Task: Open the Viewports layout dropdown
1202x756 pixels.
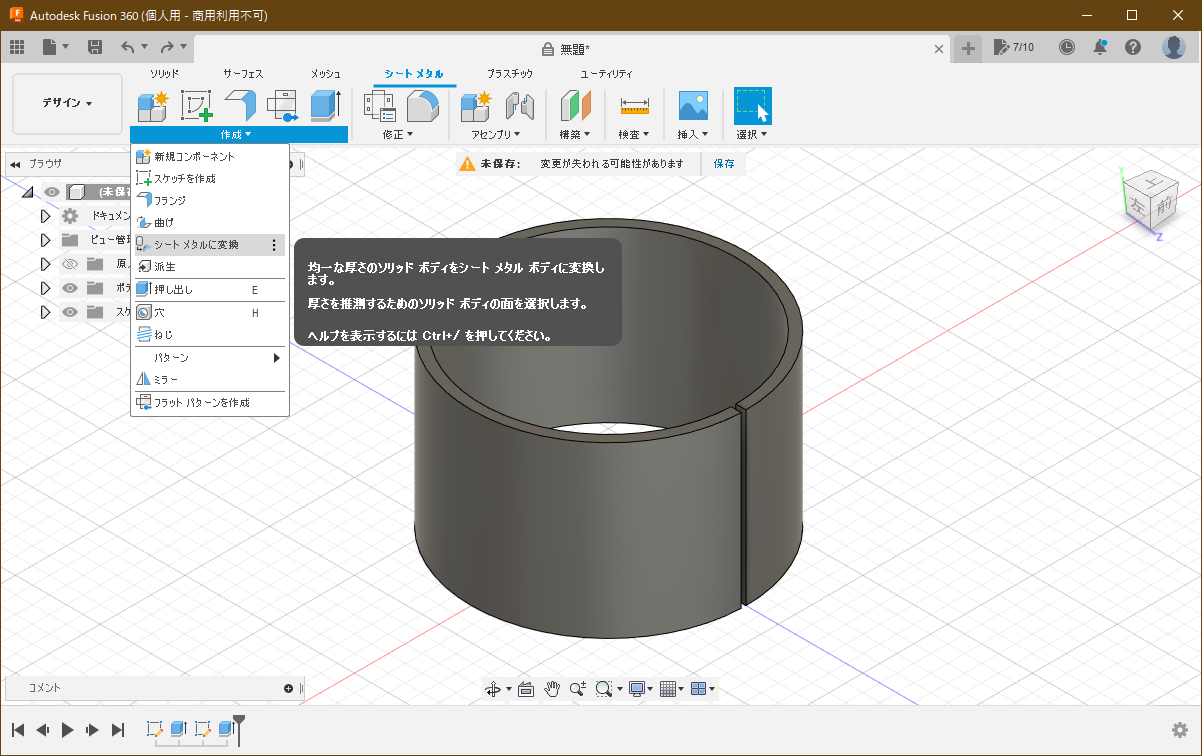Action: (x=704, y=689)
